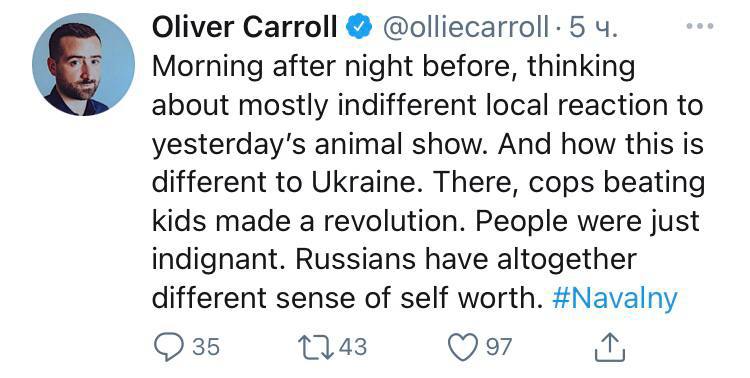This screenshot has height=378, width=750.
Task: Click the word Ukraine in the tweet
Action: pos(364,182)
